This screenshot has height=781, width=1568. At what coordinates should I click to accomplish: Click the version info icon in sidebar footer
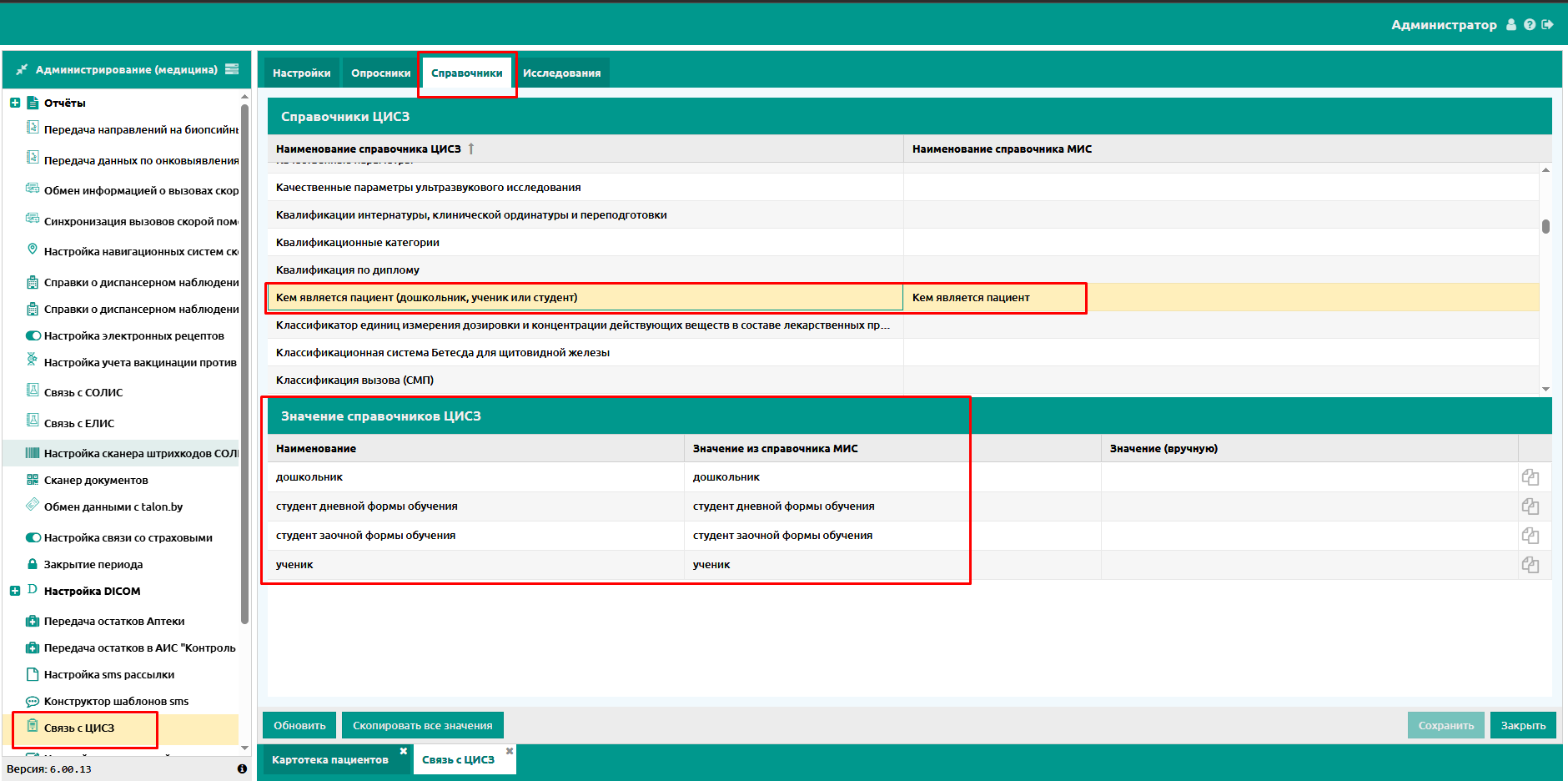pyautogui.click(x=242, y=768)
